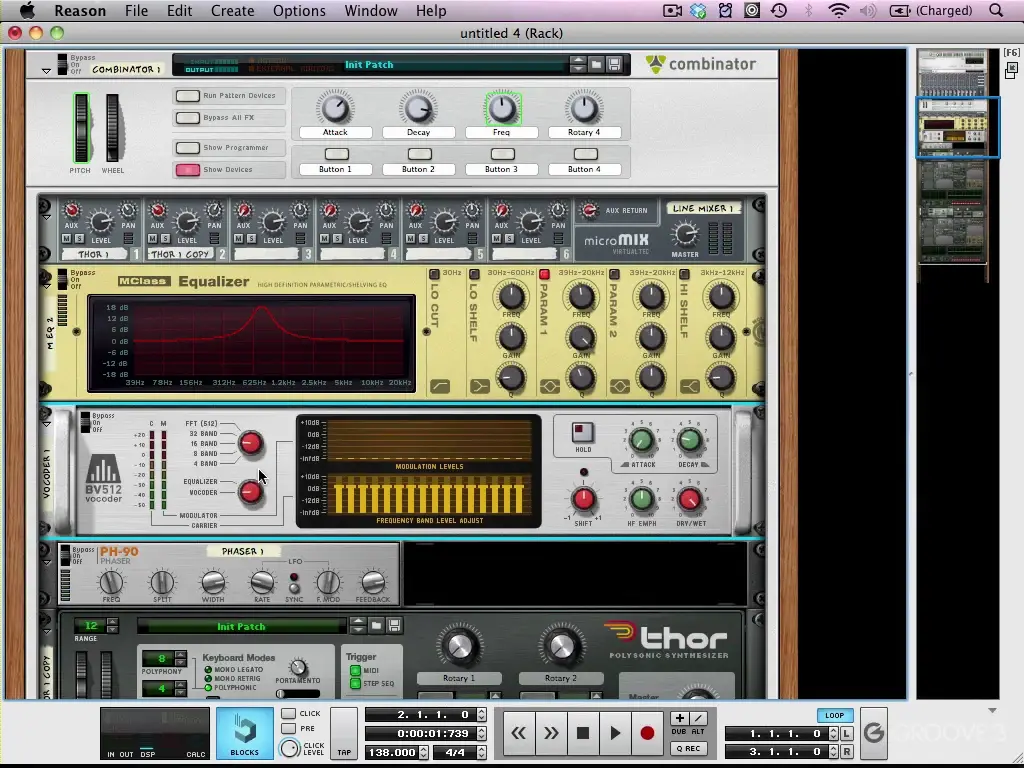Screen dimensions: 1024x768
Task: Save the Combinator patch using the floppy icon
Action: click(614, 64)
